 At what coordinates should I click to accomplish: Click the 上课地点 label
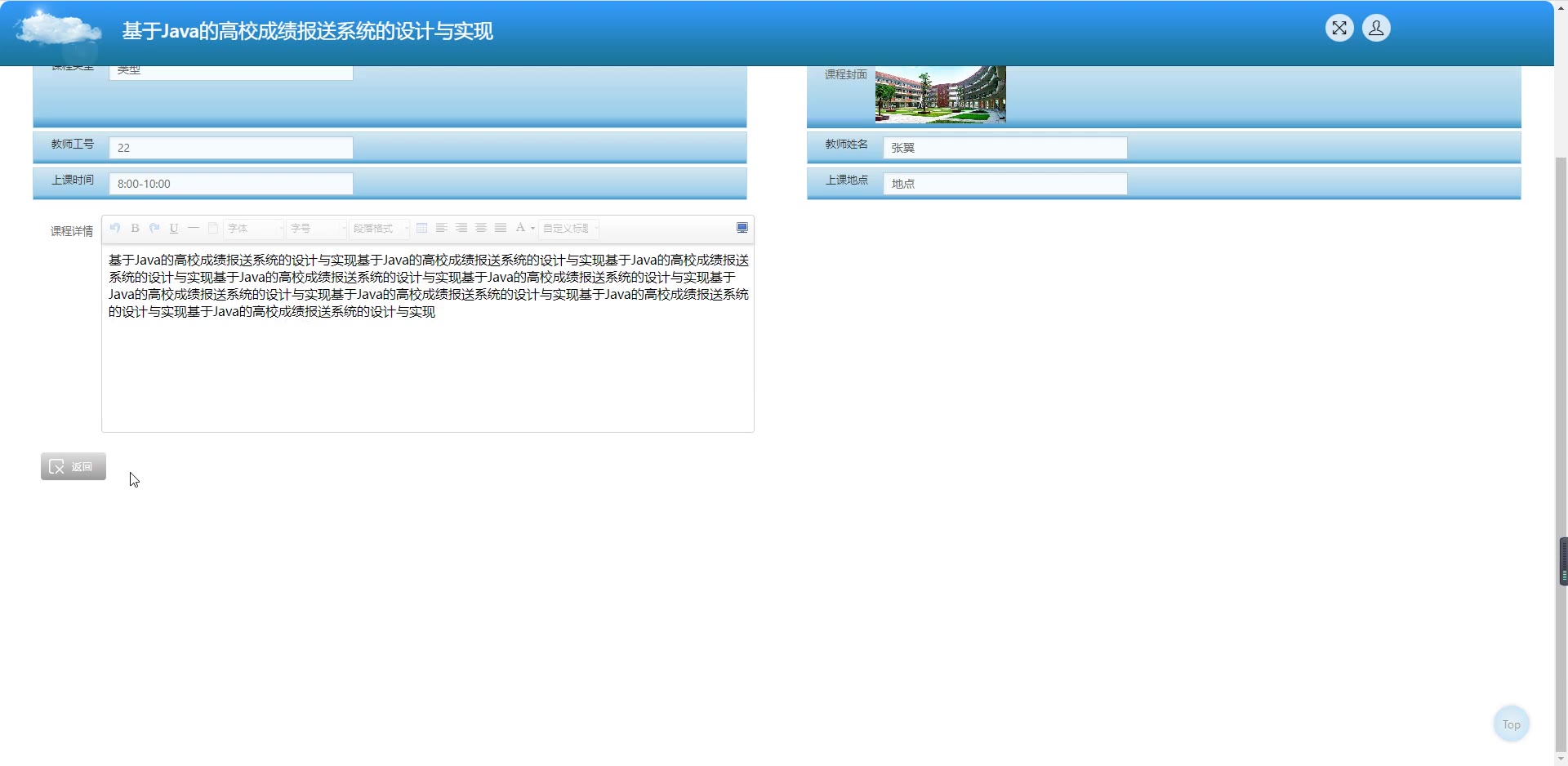(847, 180)
